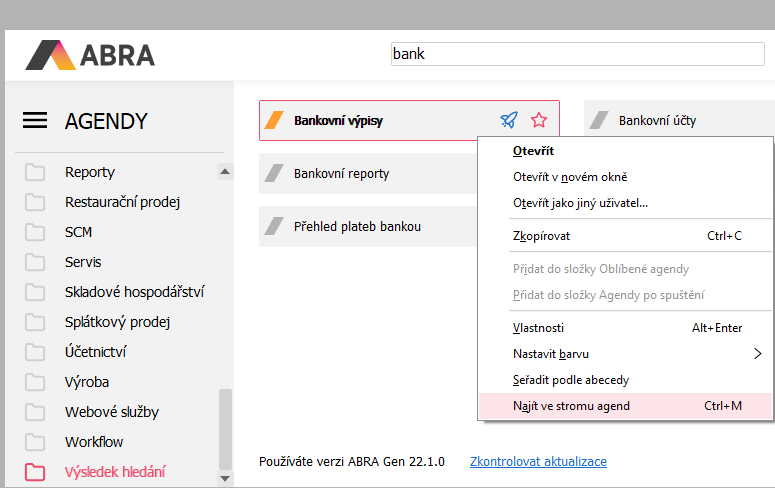This screenshot has height=488, width=775.
Task: Open the hamburger menu beside AGENDY
Action: point(35,120)
